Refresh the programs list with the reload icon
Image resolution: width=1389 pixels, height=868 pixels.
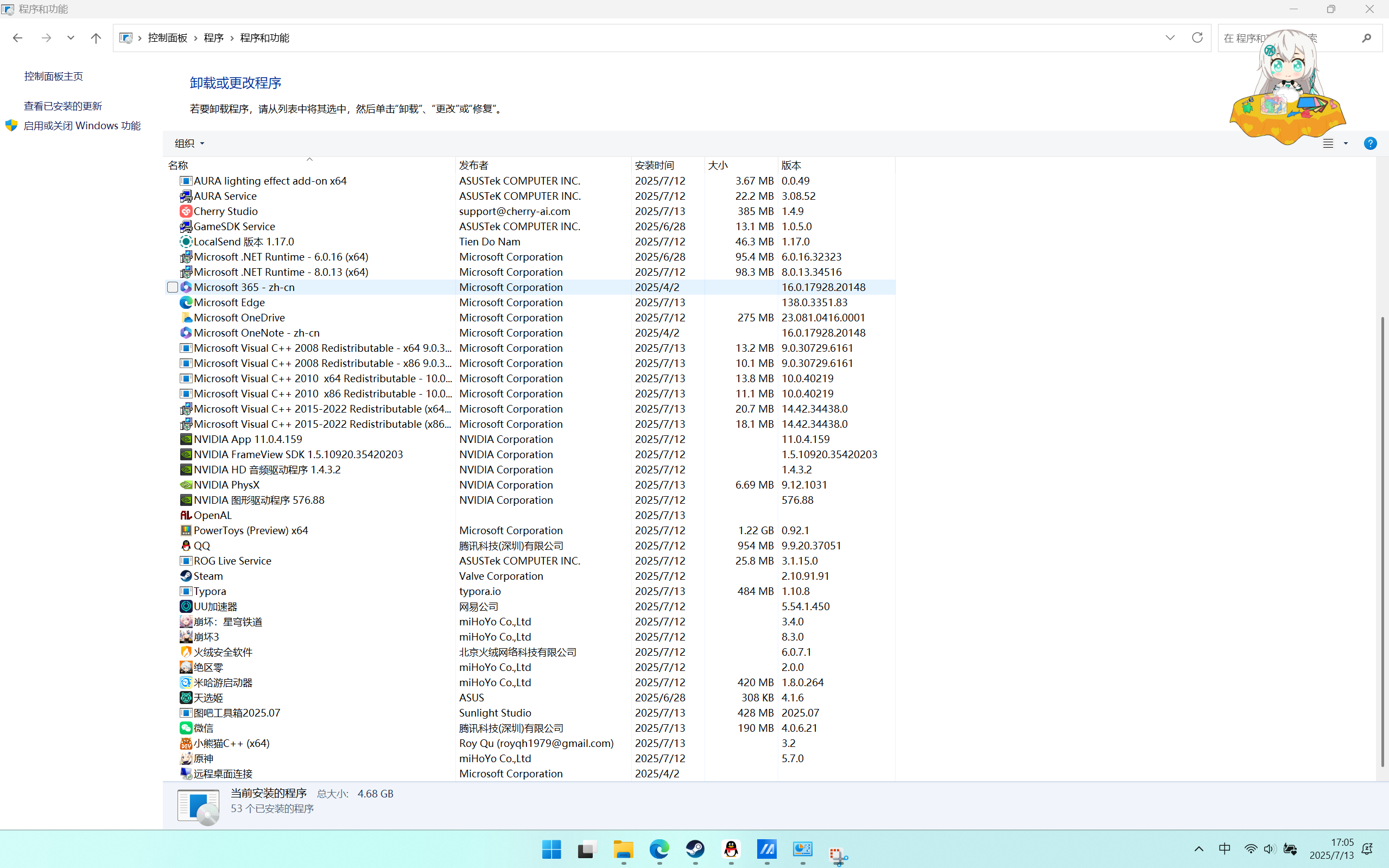coord(1197,38)
